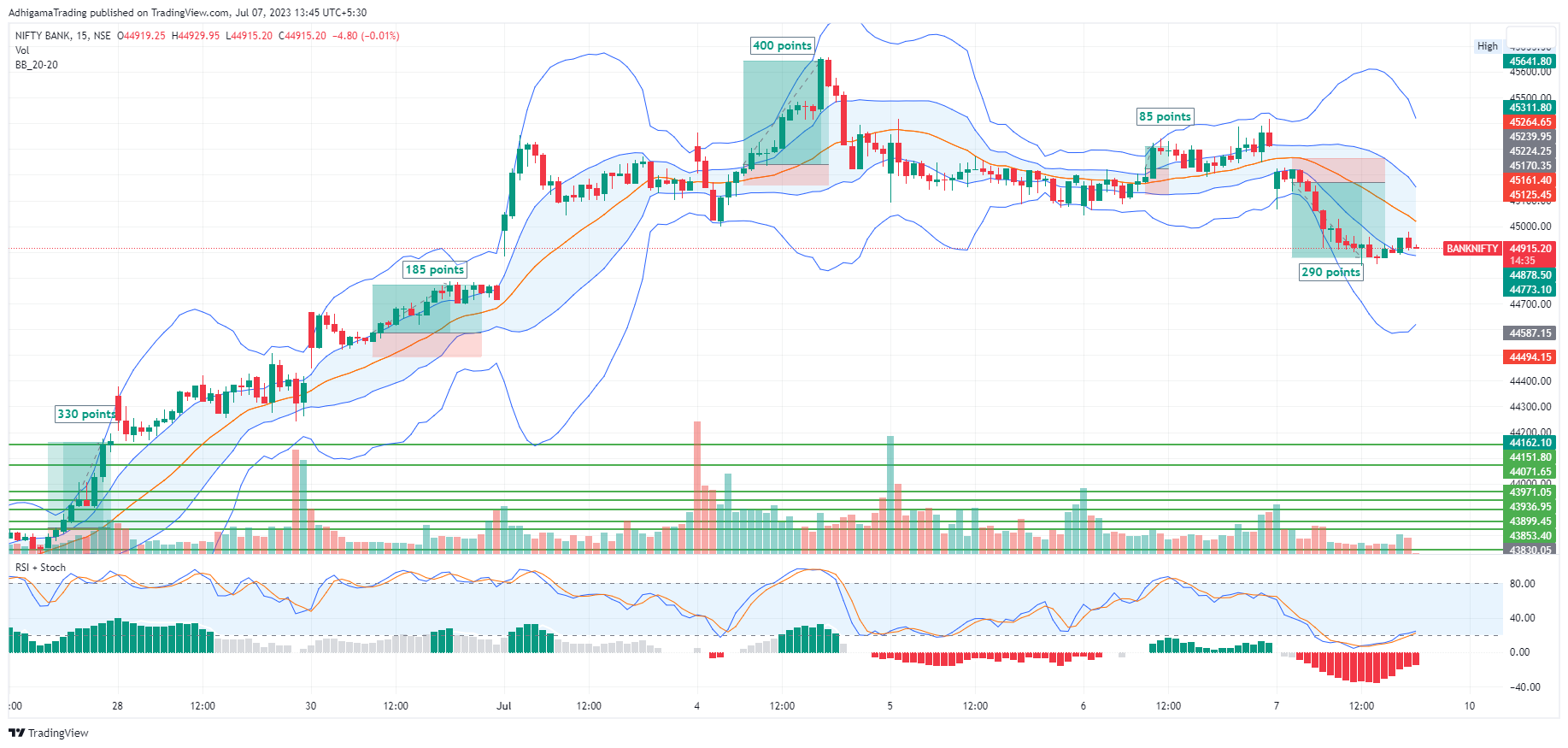The image size is (1568, 748).
Task: Select the 45311.80 price scale label
Action: click(x=1530, y=108)
